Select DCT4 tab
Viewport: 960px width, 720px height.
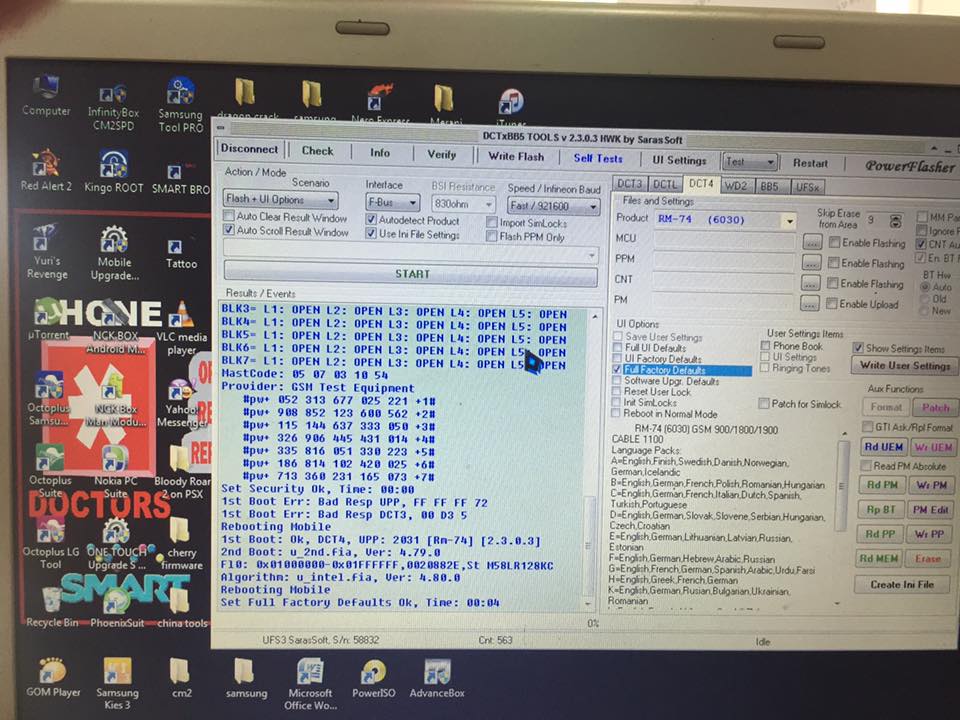[701, 184]
